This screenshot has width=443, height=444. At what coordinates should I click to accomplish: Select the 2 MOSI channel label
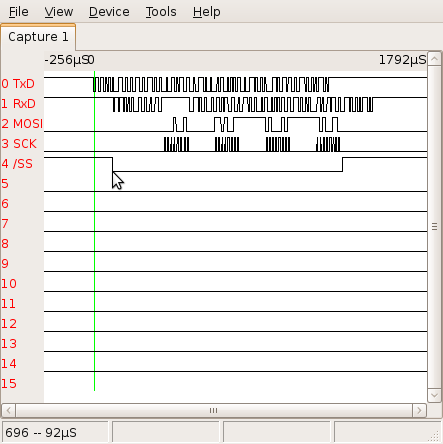coord(22,124)
